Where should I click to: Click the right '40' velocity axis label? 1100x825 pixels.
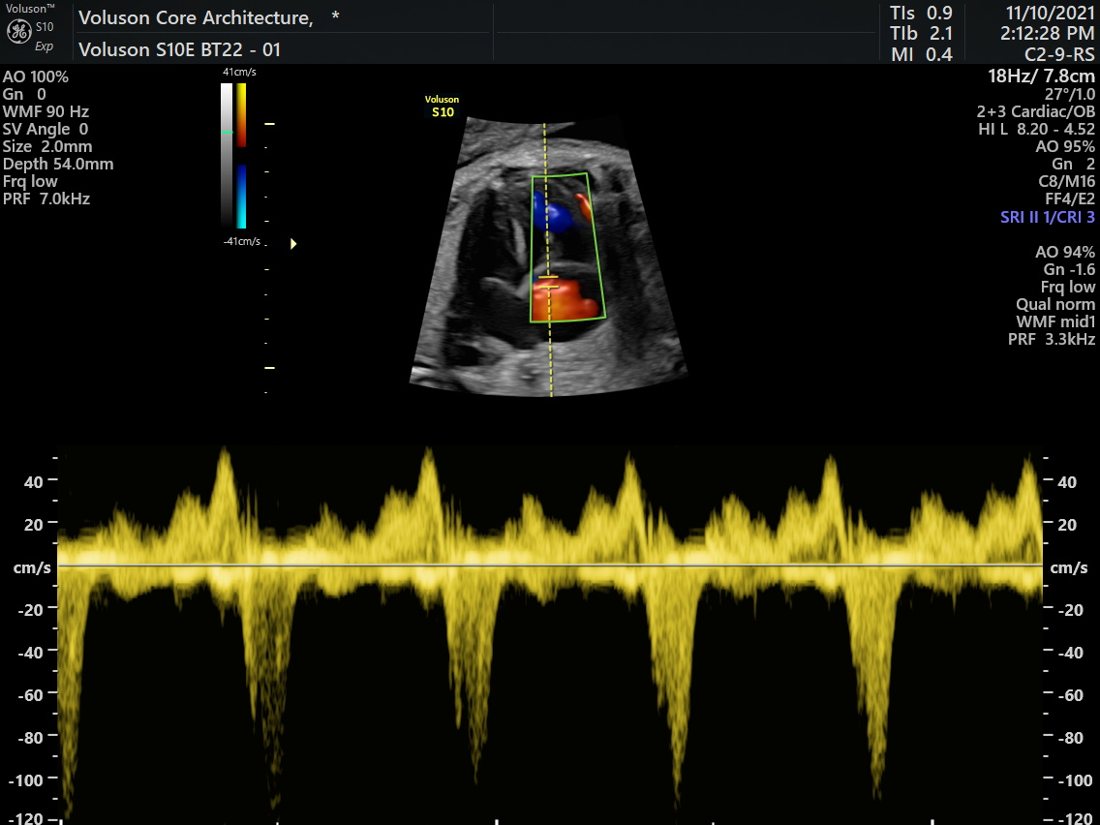[1067, 482]
